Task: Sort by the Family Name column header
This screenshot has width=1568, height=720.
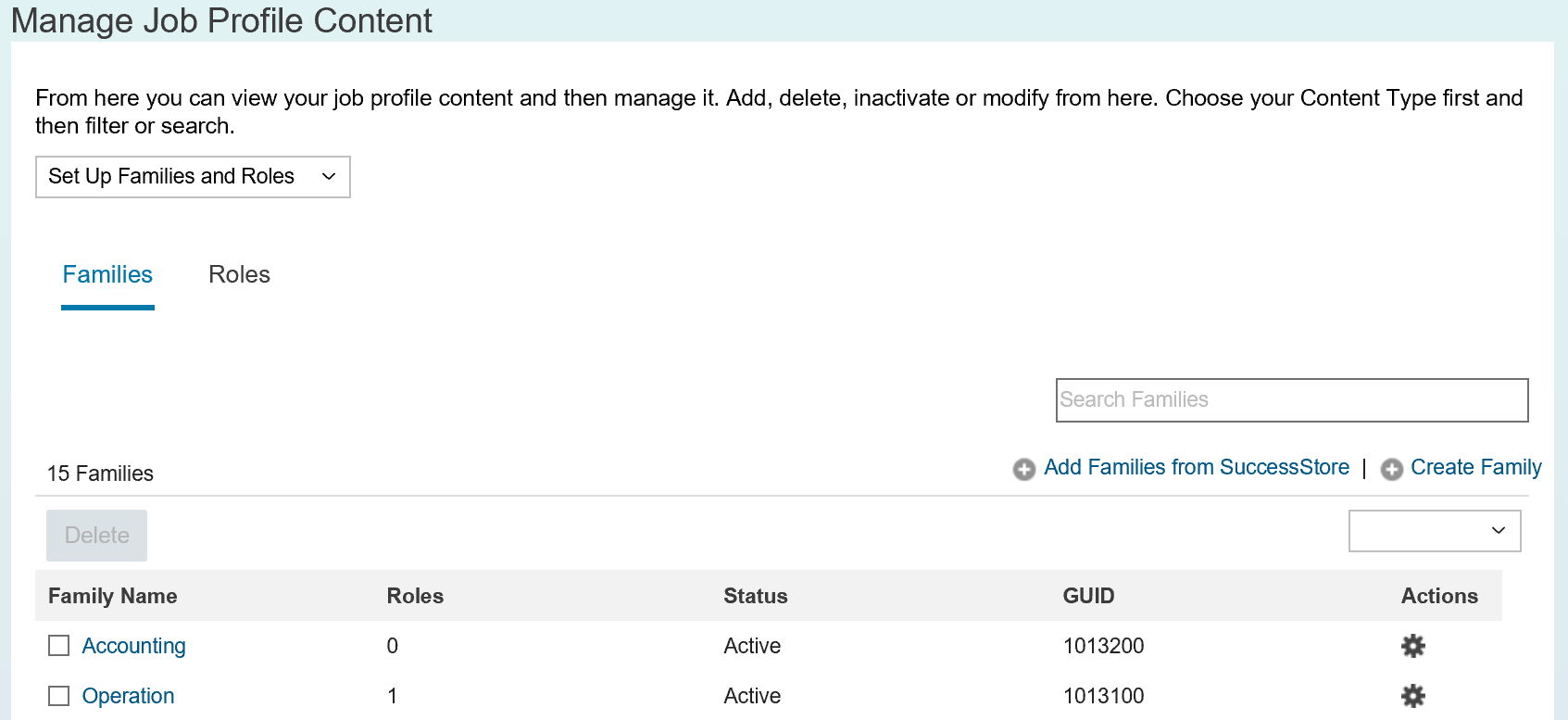Action: pos(112,596)
